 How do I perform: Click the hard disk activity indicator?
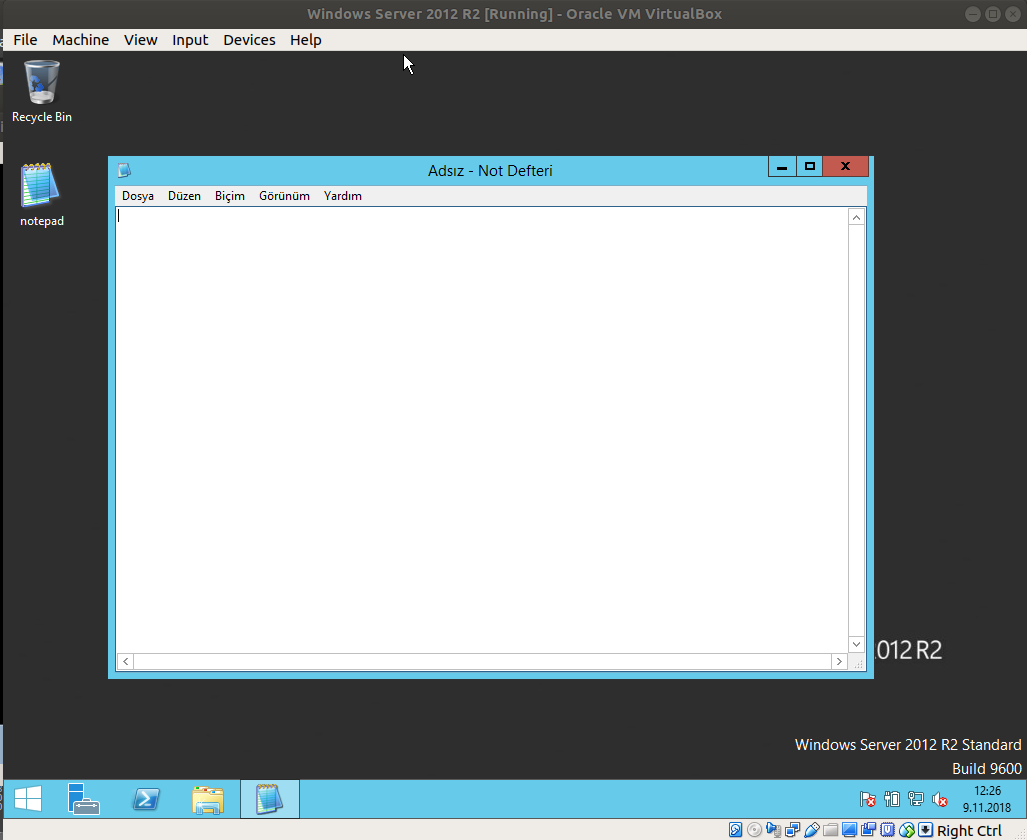coord(736,830)
